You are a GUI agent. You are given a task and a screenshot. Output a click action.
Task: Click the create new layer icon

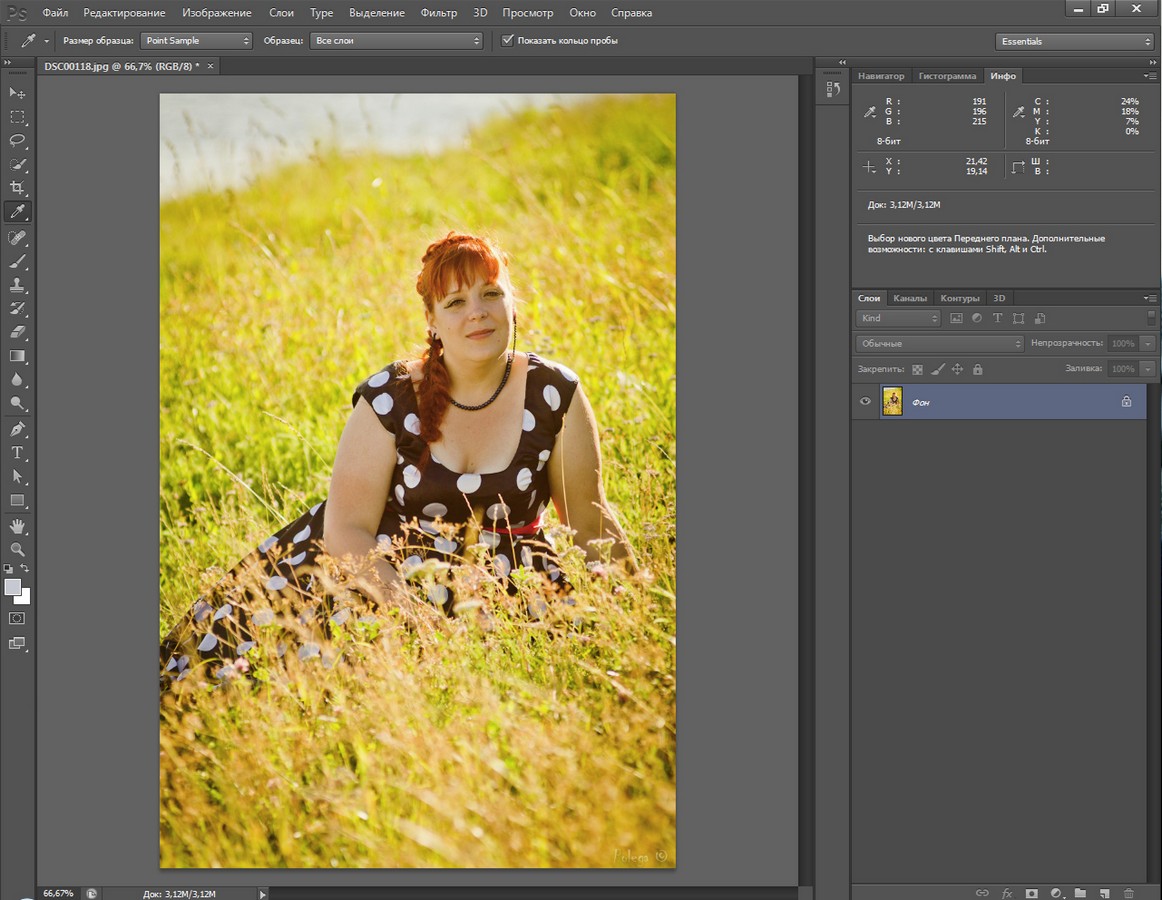[1104, 892]
